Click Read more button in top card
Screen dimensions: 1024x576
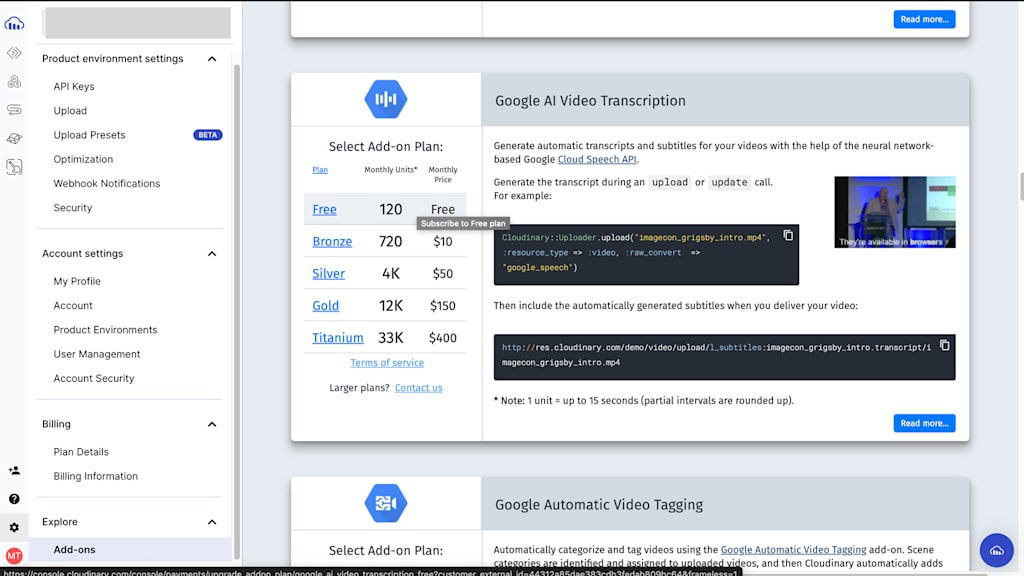pyautogui.click(x=924, y=19)
